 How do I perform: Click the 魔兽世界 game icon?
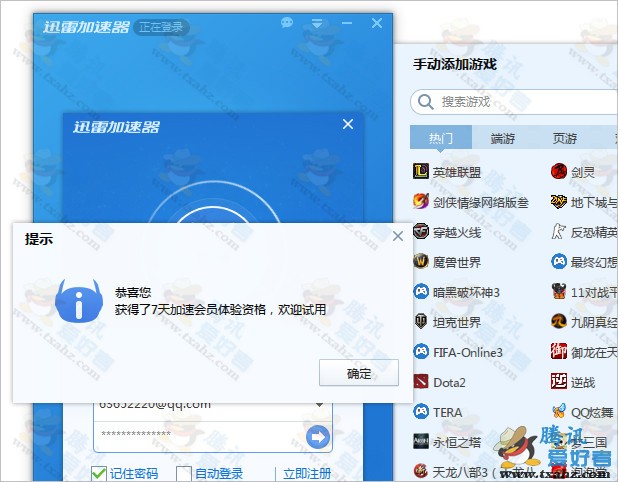[421, 261]
